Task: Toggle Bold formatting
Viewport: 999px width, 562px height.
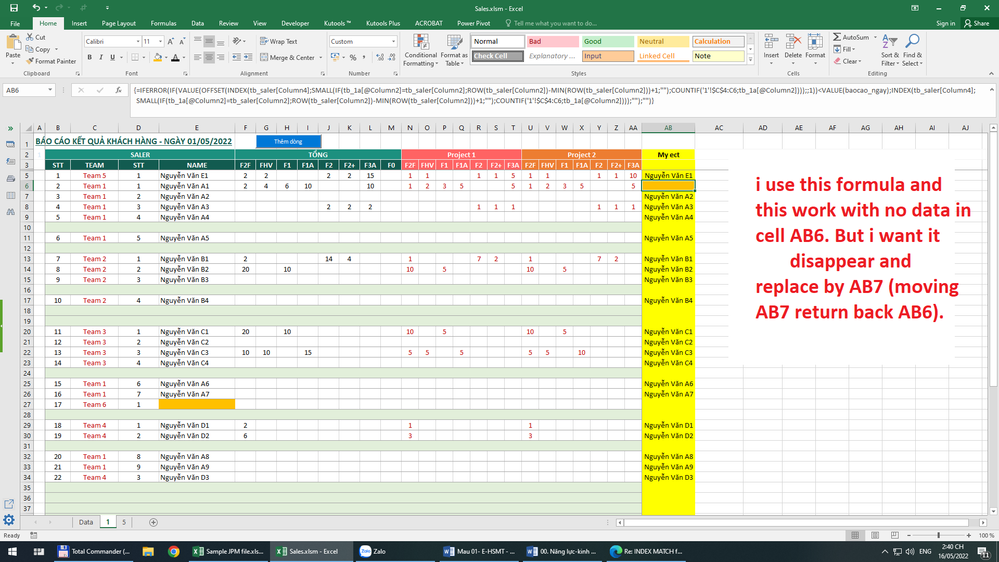Action: pos(89,57)
